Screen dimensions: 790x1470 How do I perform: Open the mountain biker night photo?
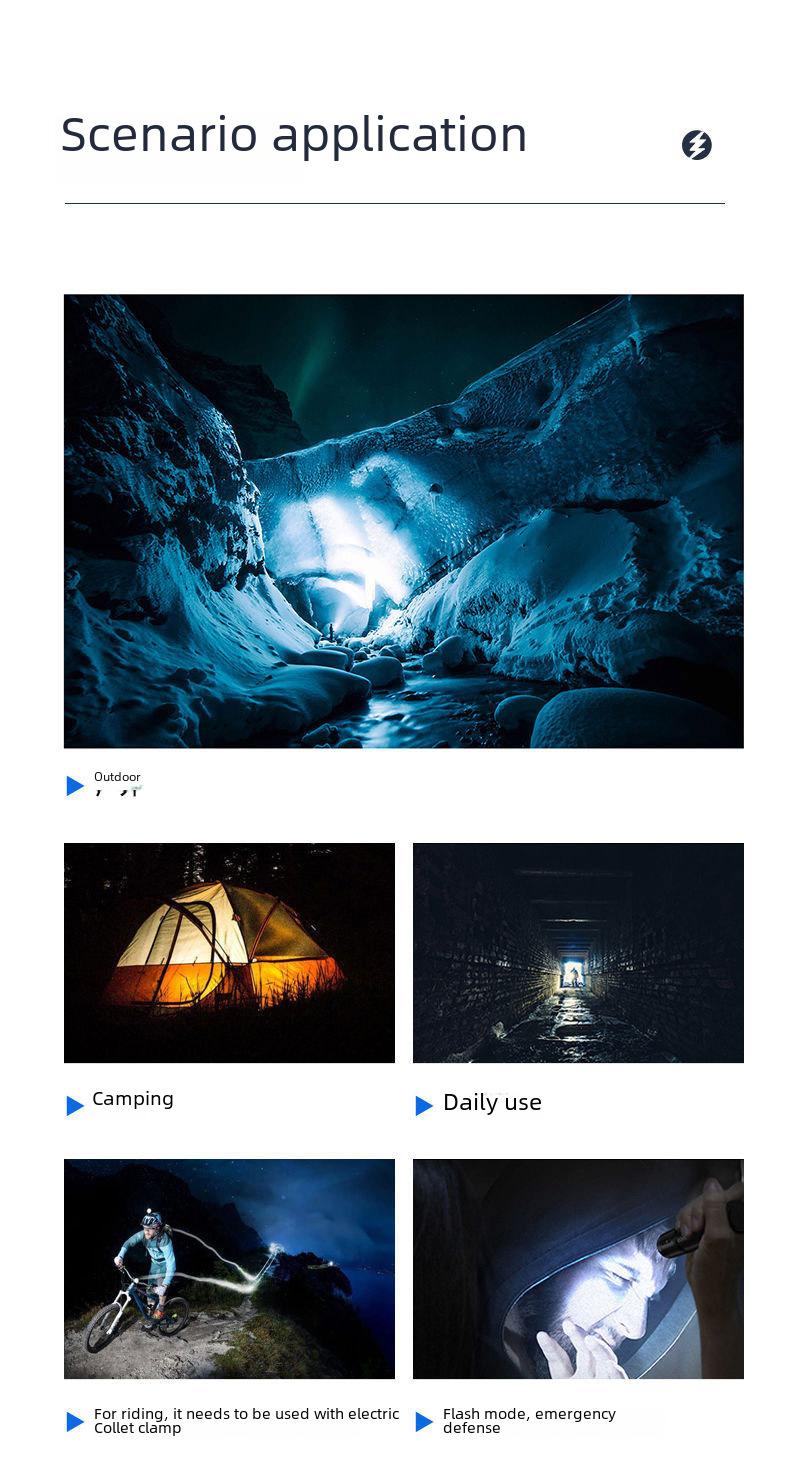click(229, 1269)
